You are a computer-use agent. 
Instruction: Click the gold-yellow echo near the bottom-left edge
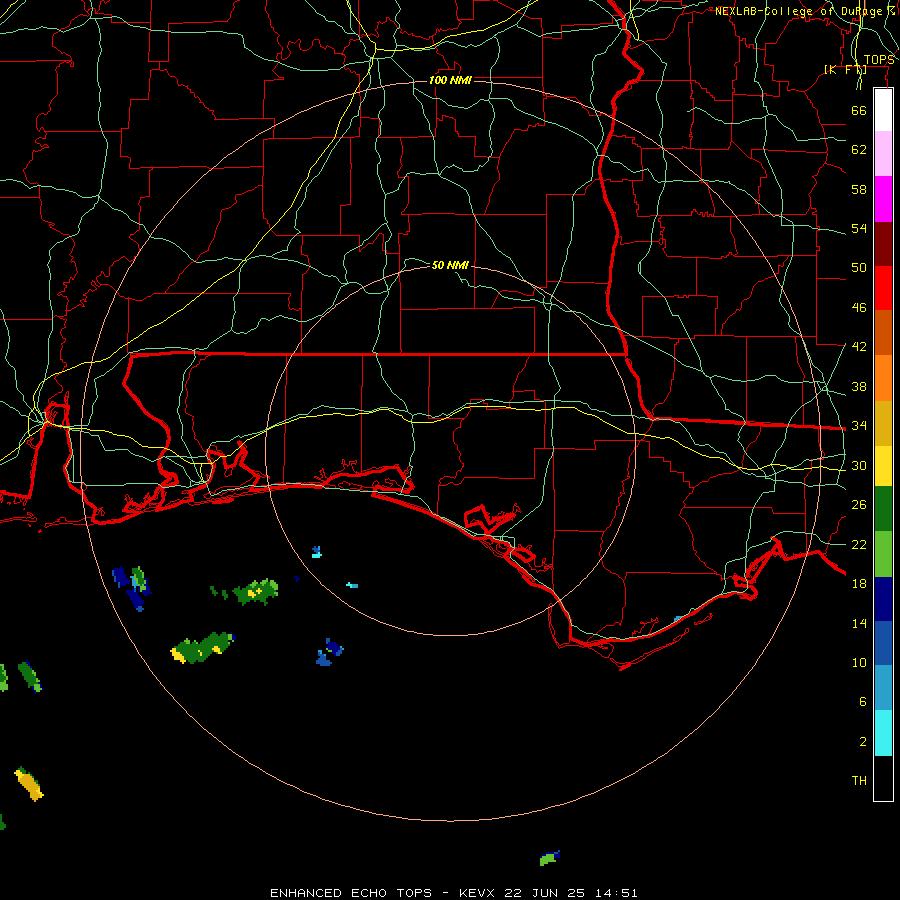click(x=29, y=785)
